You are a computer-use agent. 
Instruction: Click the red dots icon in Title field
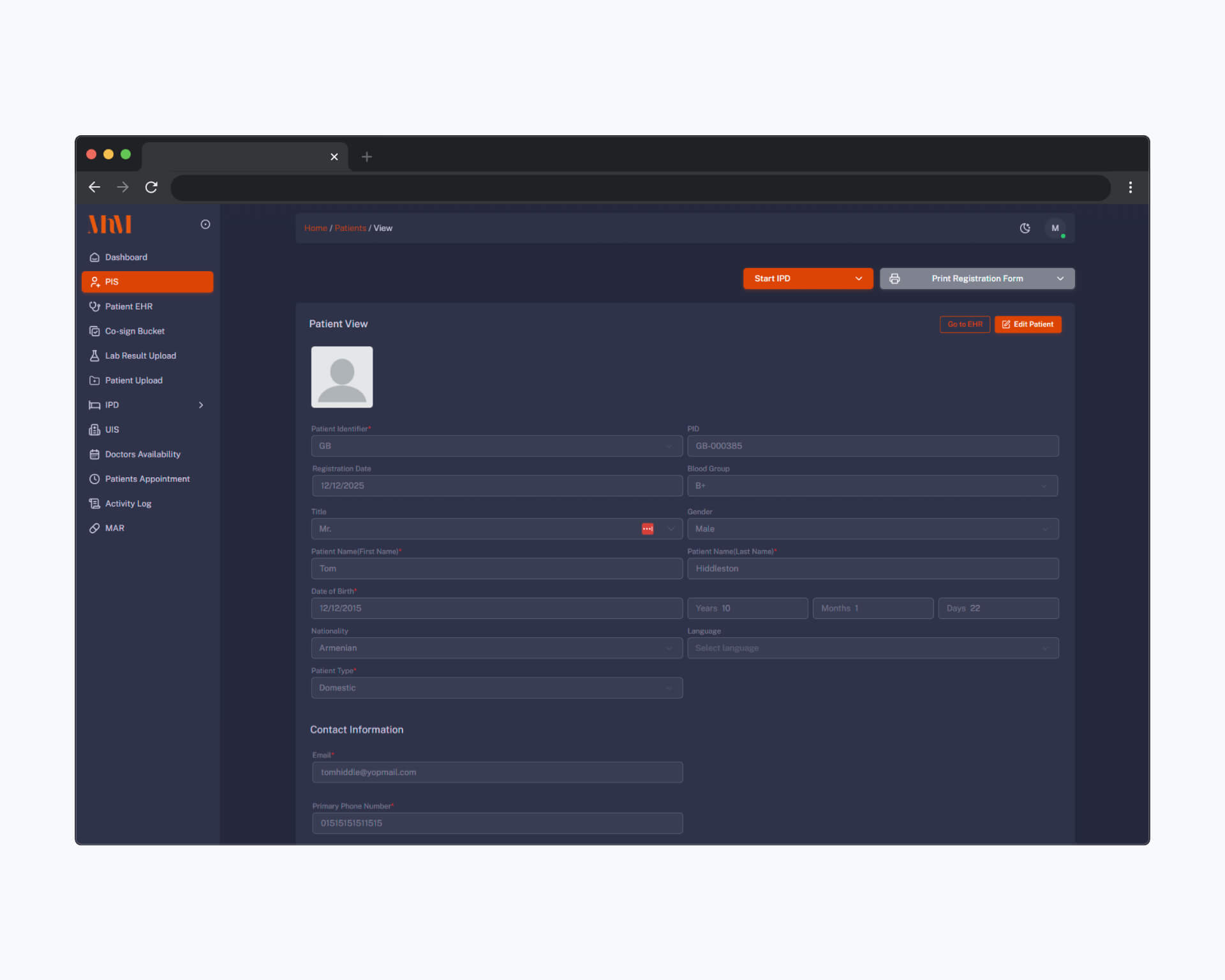click(647, 529)
